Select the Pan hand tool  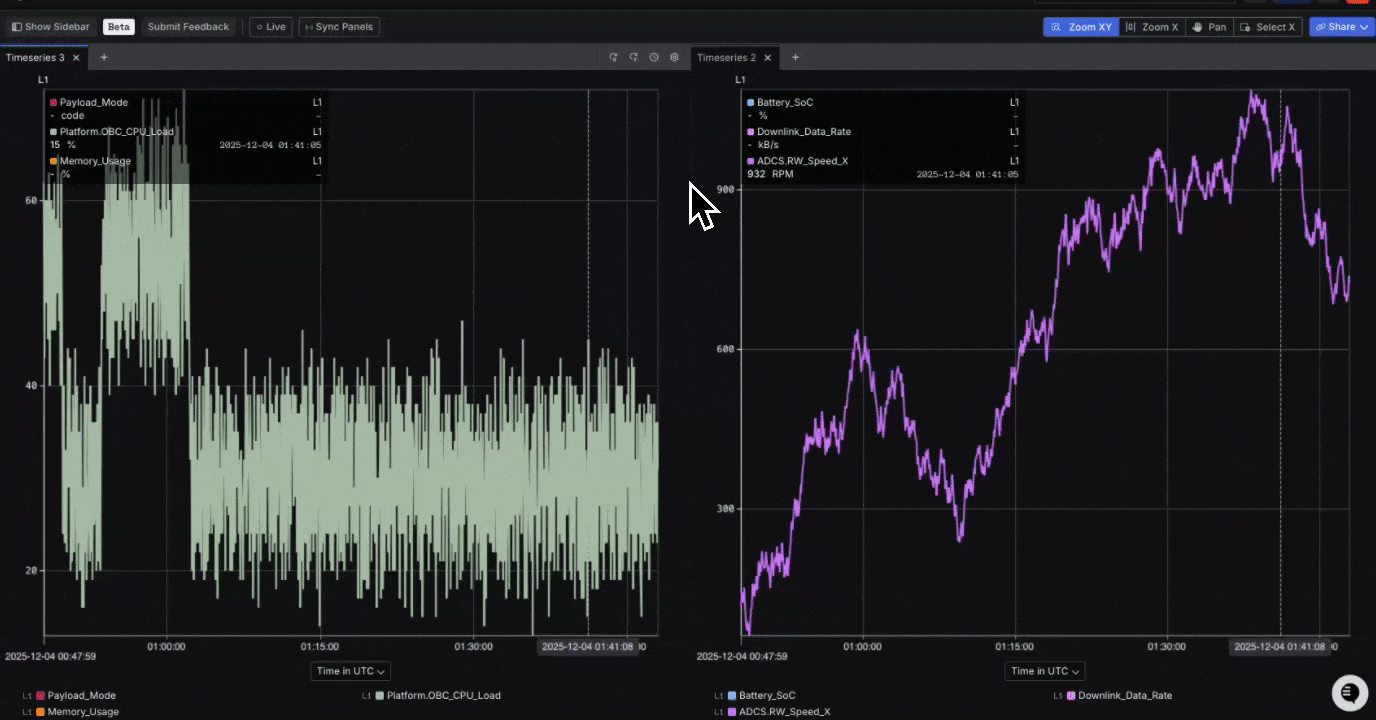pos(1209,27)
